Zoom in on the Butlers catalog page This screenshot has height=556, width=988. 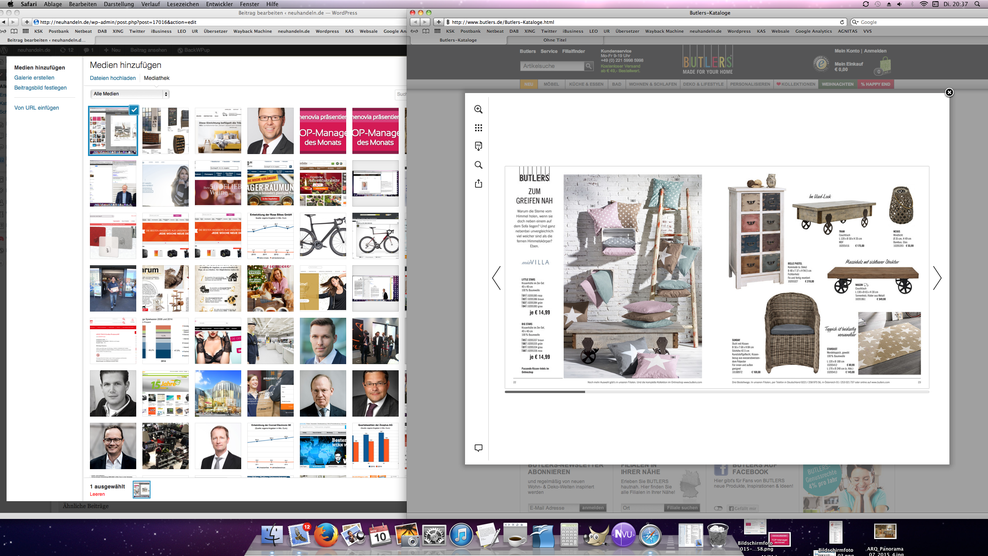pyautogui.click(x=478, y=109)
